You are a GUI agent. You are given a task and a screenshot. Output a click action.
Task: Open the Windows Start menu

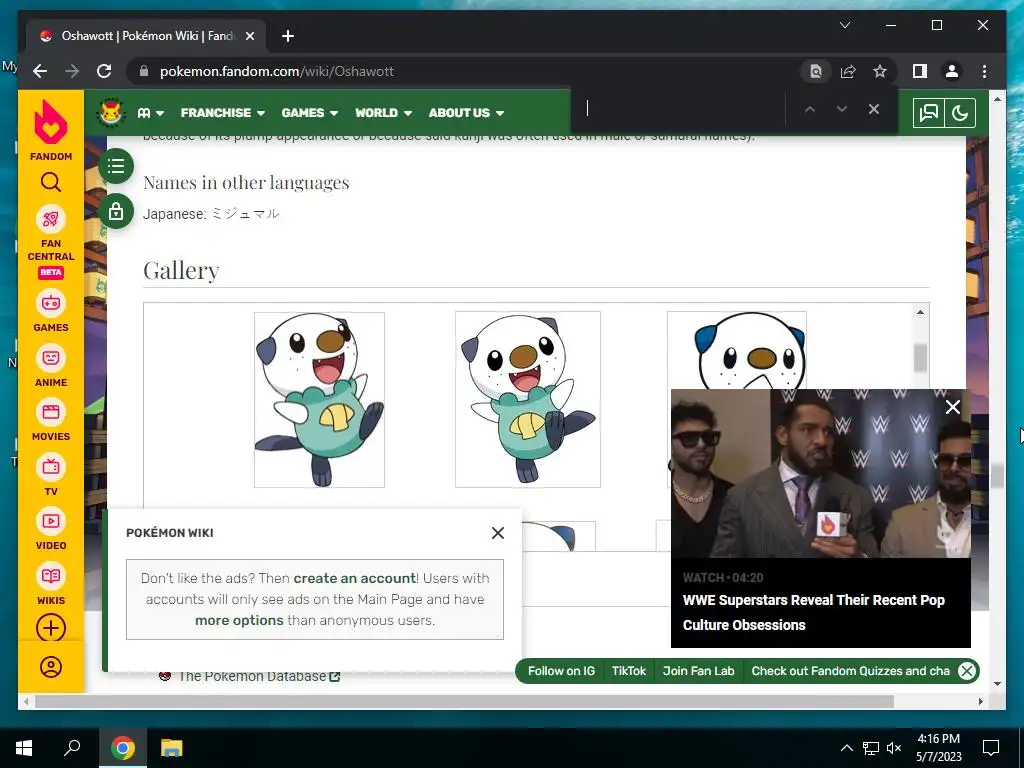pos(24,748)
